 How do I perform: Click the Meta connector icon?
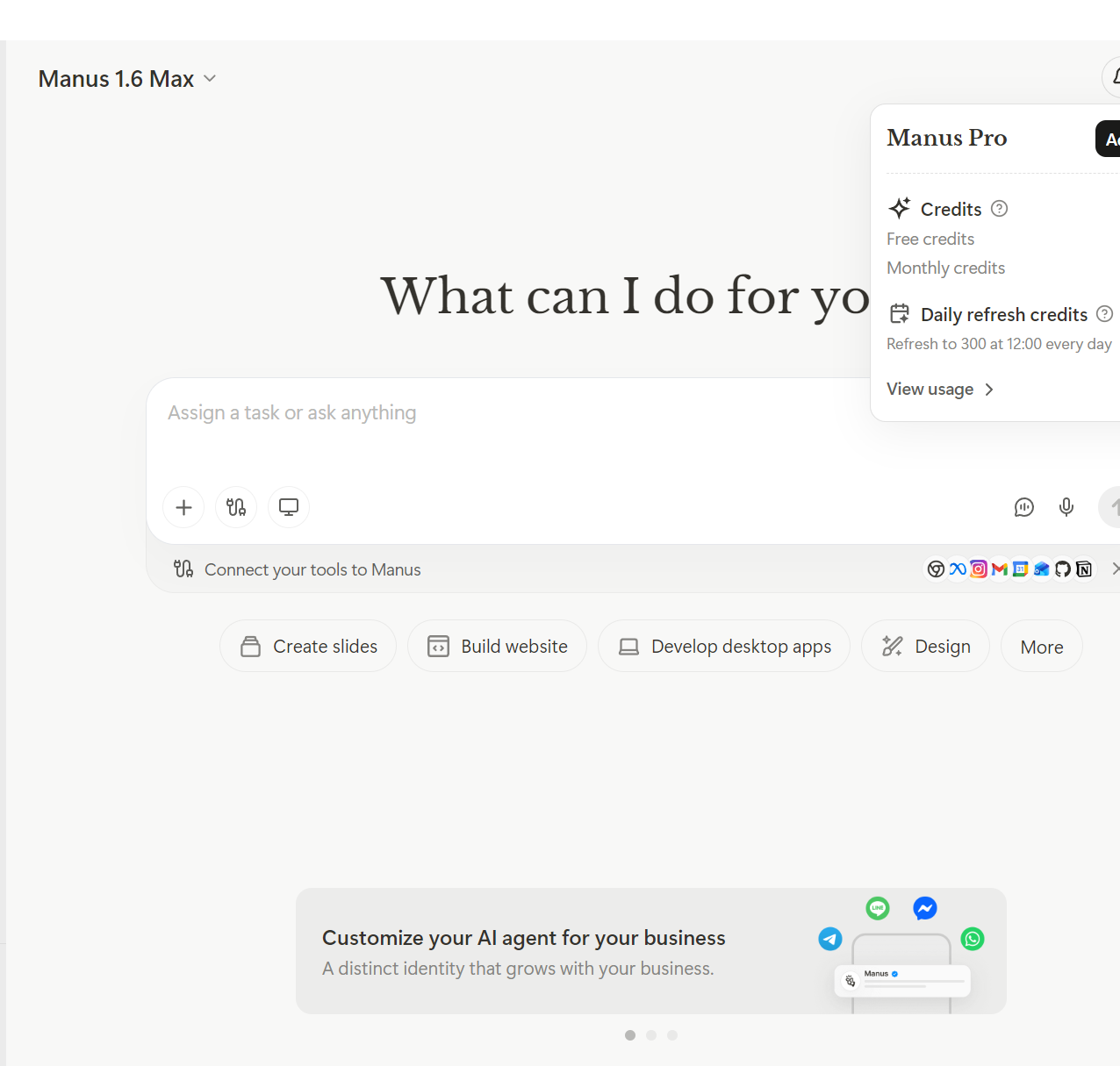958,569
